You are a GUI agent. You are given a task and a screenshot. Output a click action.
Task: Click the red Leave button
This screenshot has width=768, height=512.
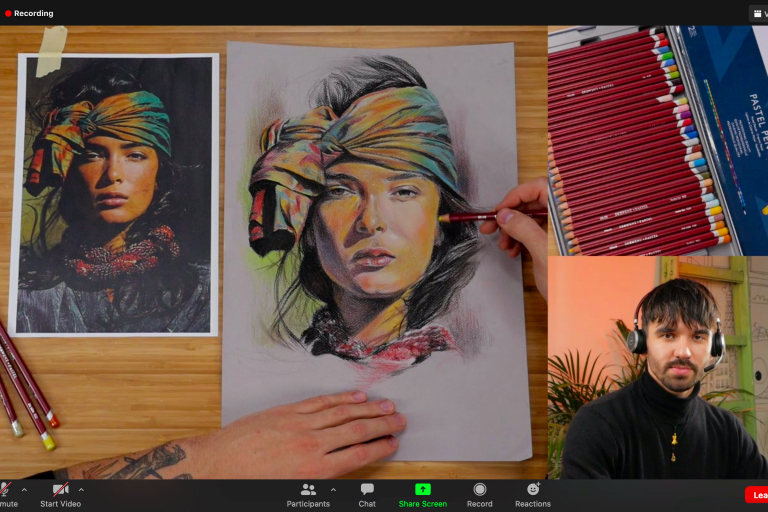coord(756,495)
